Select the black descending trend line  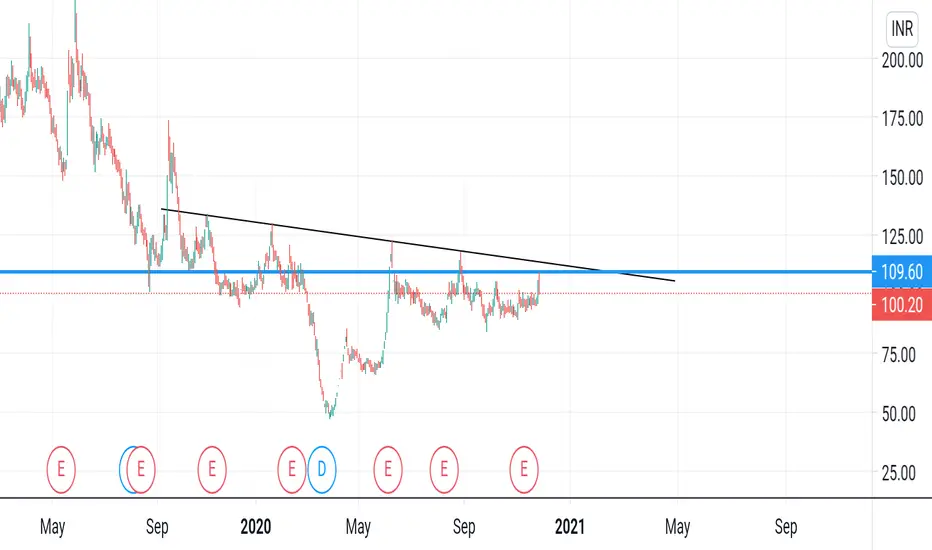(418, 244)
